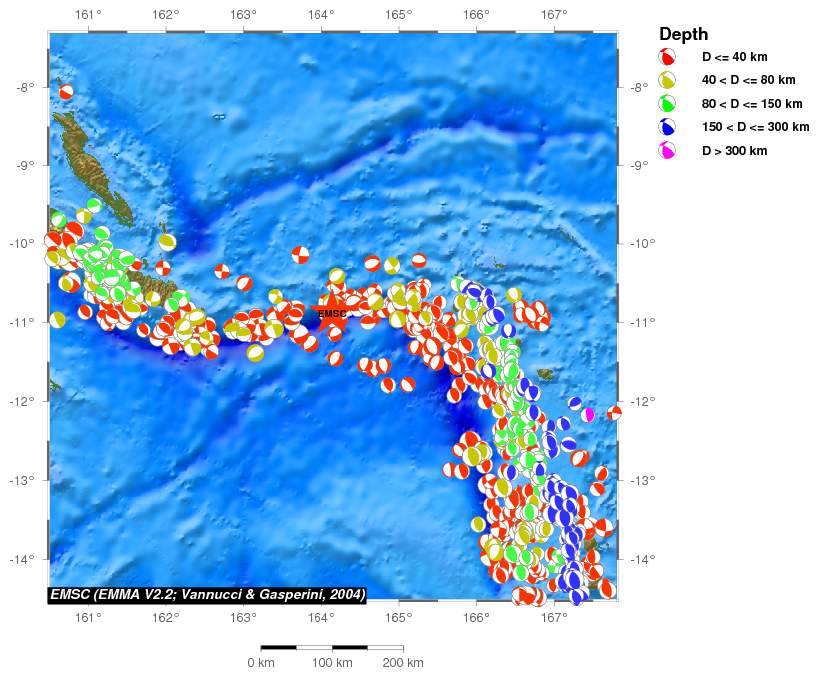819x677 pixels.
Task: Click the magenta D > 300 km legend icon
Action: click(667, 151)
